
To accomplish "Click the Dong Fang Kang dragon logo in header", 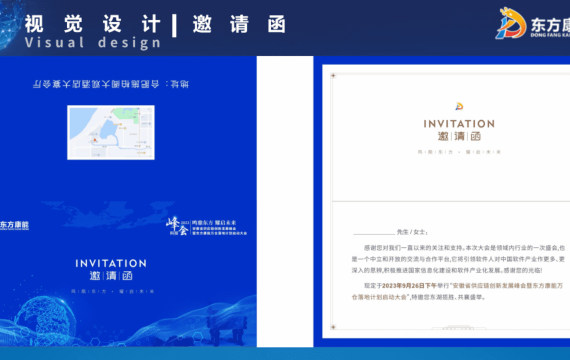I will point(510,23).
